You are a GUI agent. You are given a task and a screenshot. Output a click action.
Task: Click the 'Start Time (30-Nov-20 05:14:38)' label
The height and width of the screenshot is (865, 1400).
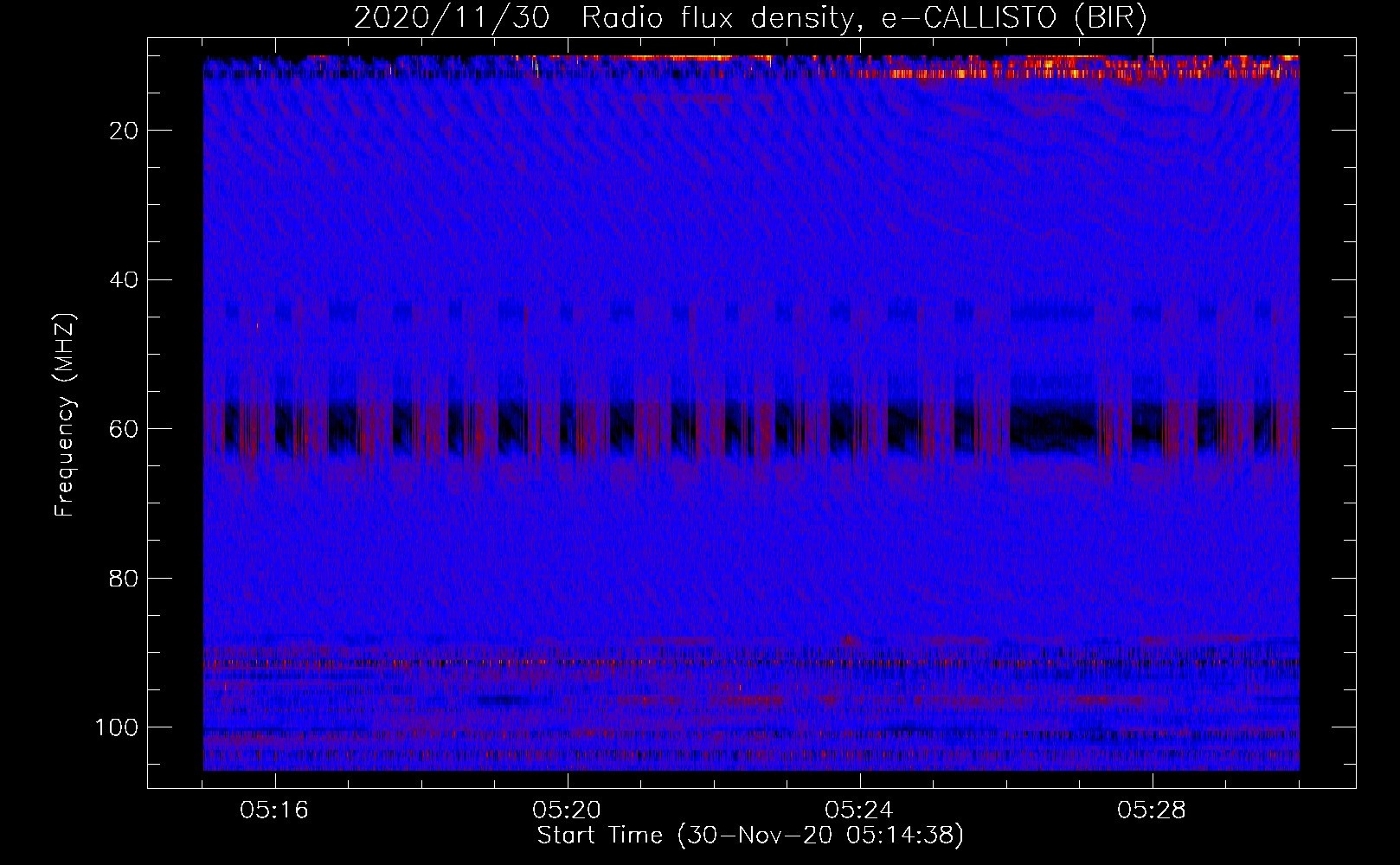750,836
